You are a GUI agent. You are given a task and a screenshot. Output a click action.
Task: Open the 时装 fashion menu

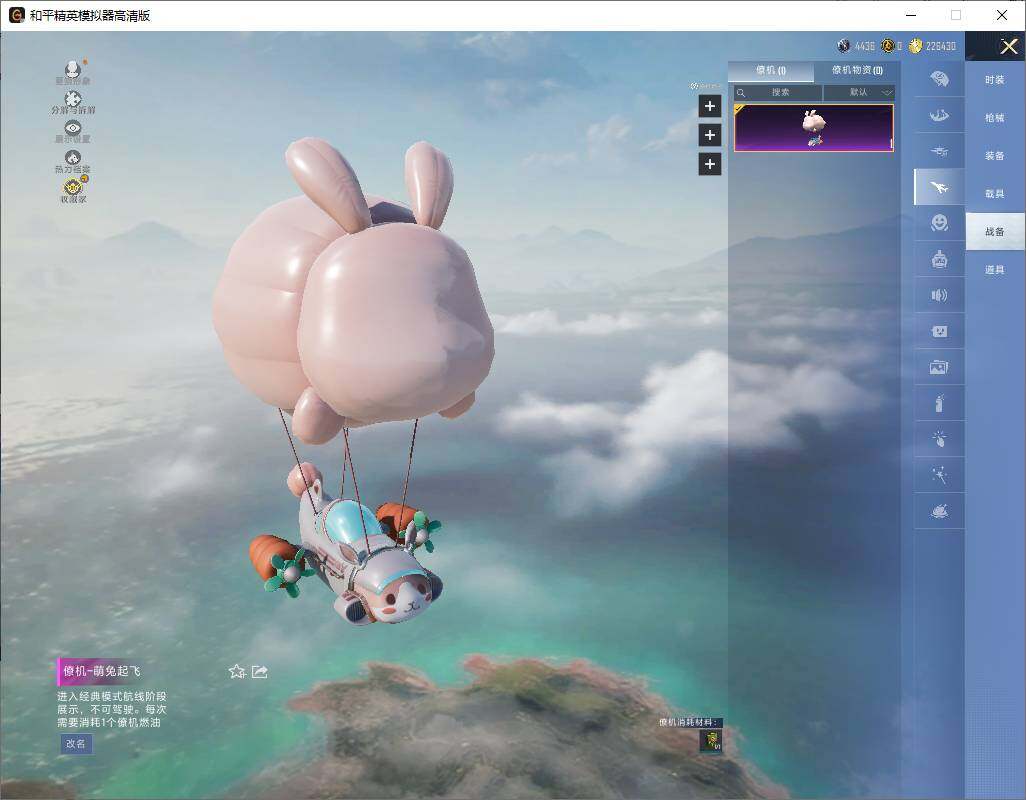pyautogui.click(x=995, y=80)
